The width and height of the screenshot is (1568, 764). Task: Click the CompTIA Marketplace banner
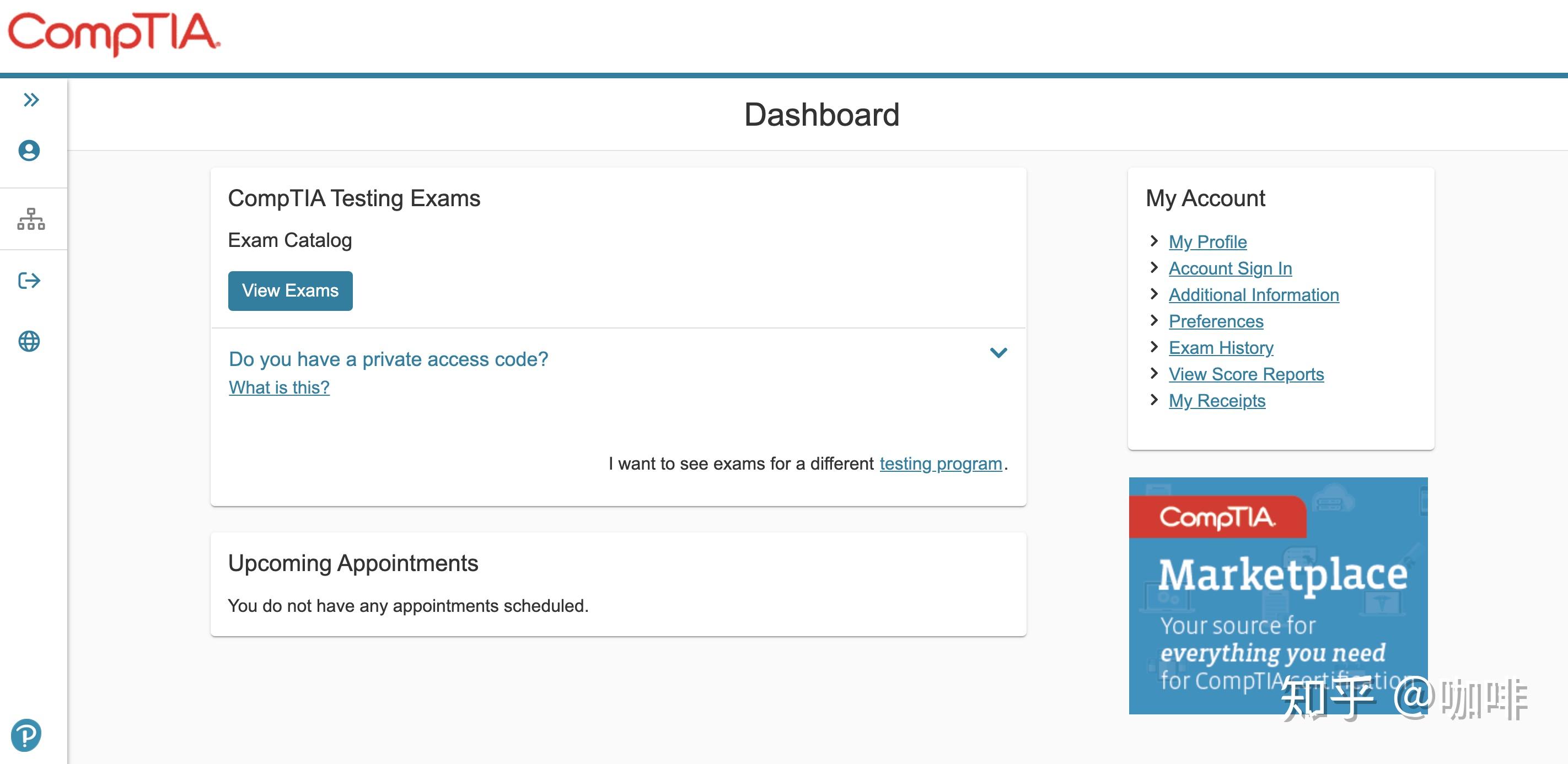click(x=1278, y=595)
